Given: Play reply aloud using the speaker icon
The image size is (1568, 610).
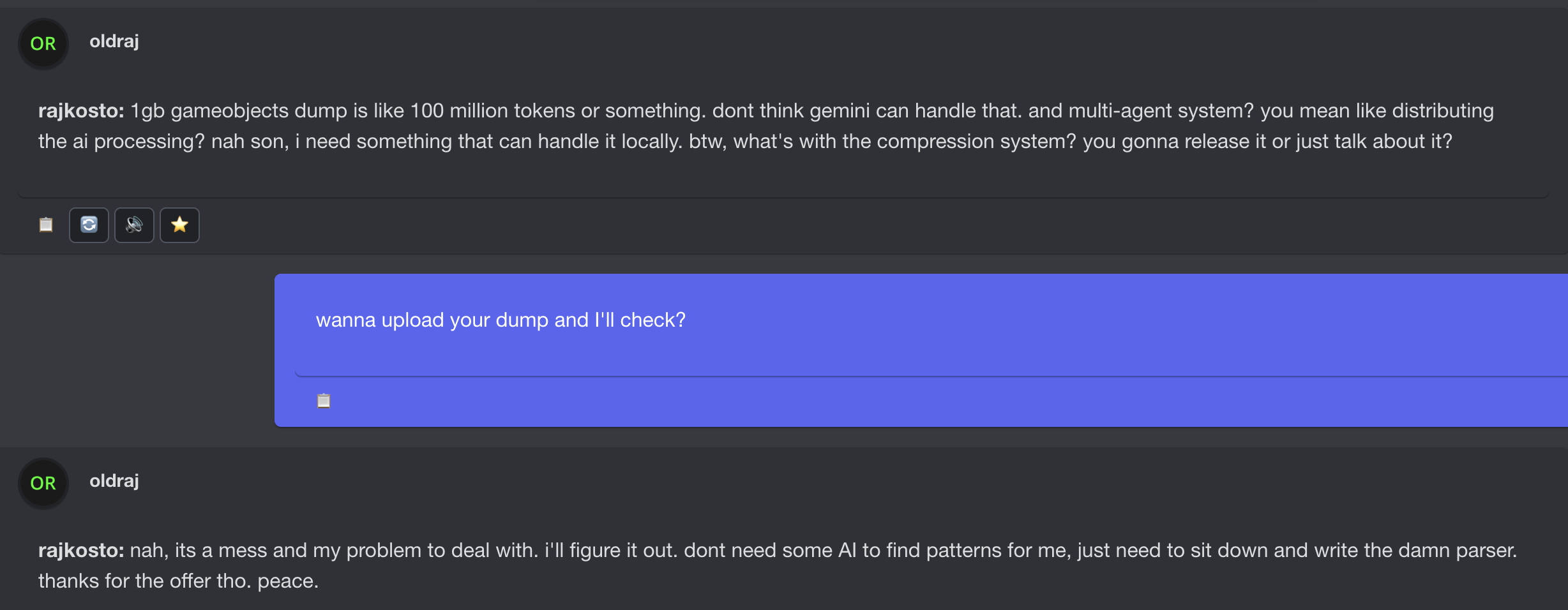Looking at the screenshot, I should click(134, 225).
